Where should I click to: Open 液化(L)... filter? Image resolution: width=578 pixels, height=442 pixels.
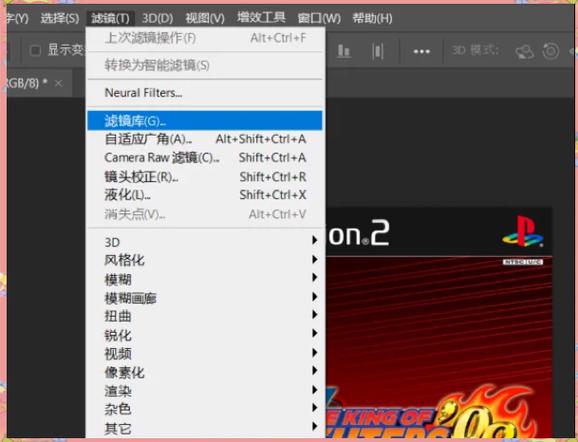coord(205,195)
